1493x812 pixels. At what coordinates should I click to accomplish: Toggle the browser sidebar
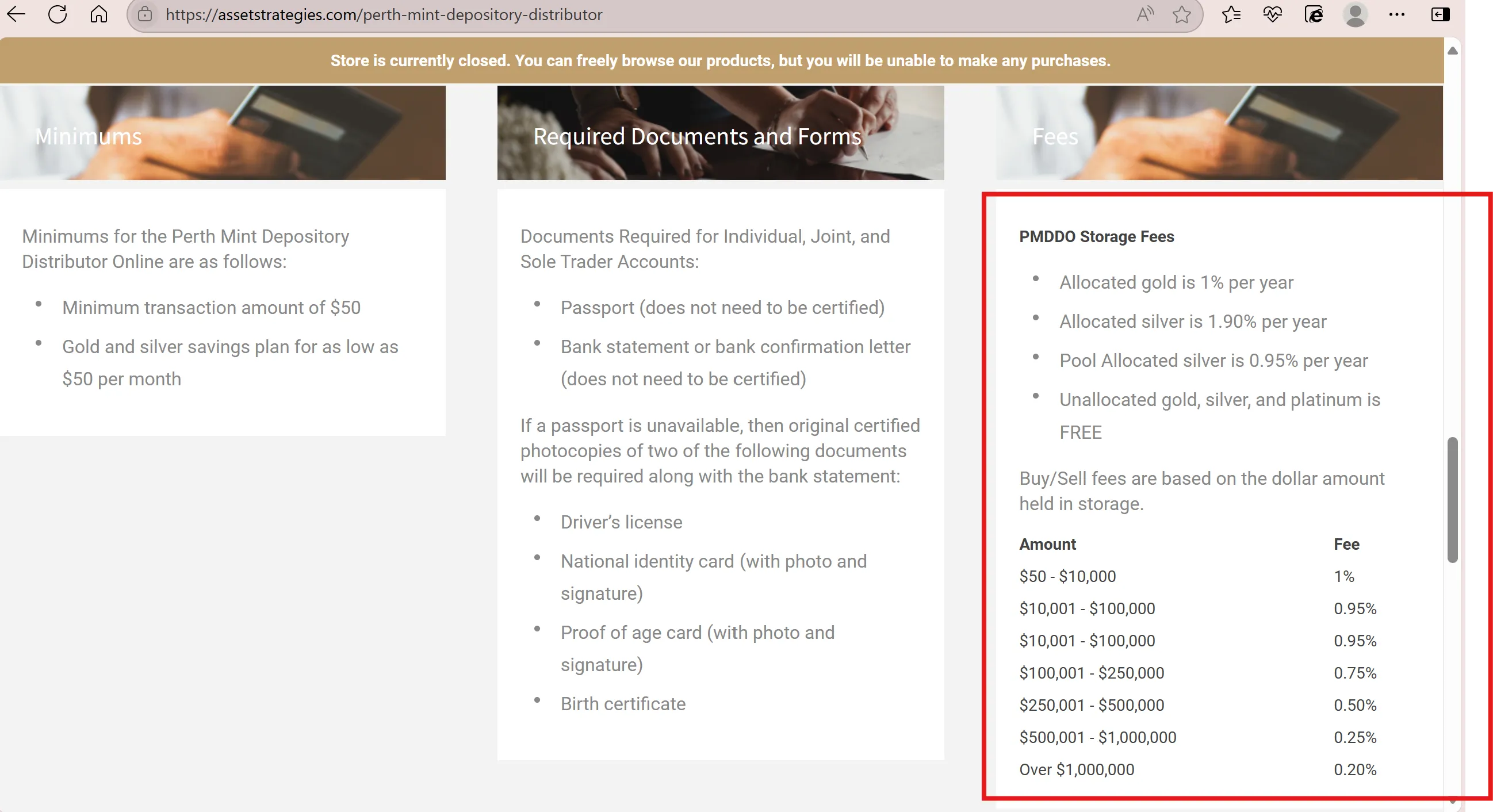1440,14
